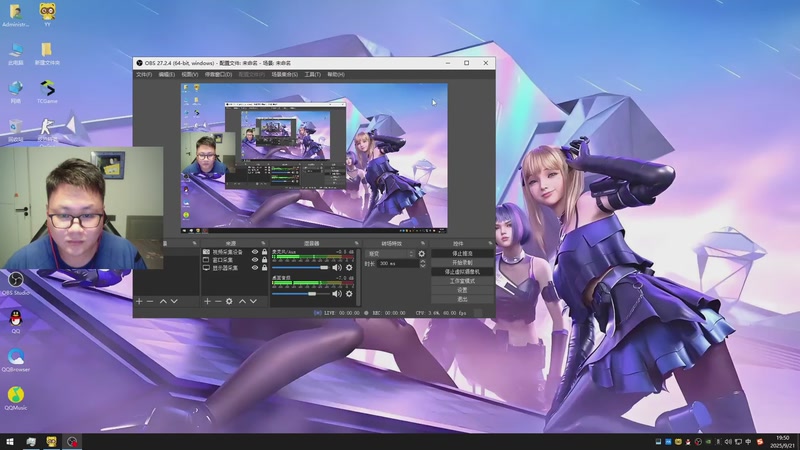The height and width of the screenshot is (450, 800).
Task: Add a new scene with plus button
Action: pyautogui.click(x=139, y=302)
